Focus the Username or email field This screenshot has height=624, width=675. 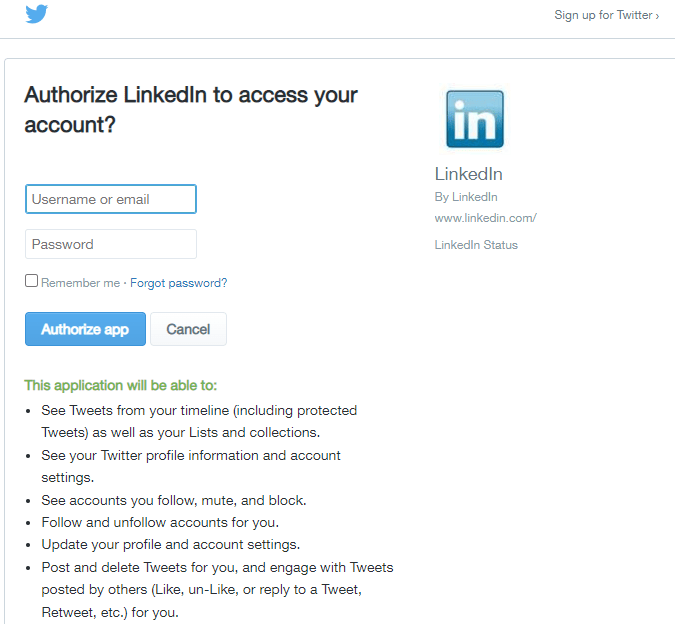(111, 199)
